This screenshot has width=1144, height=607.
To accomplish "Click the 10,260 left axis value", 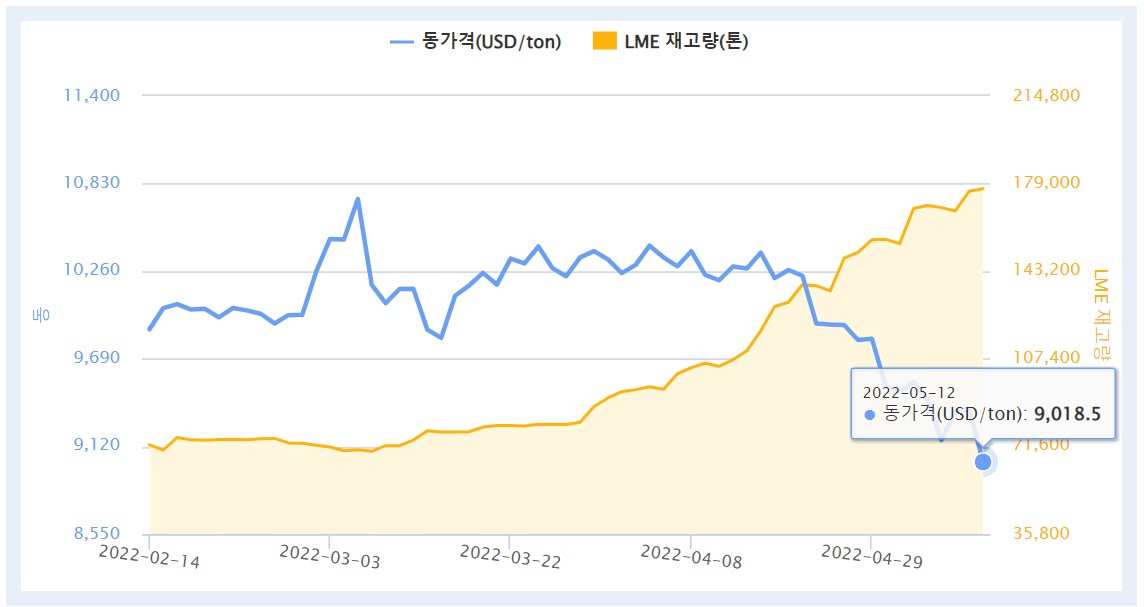I will tap(91, 270).
